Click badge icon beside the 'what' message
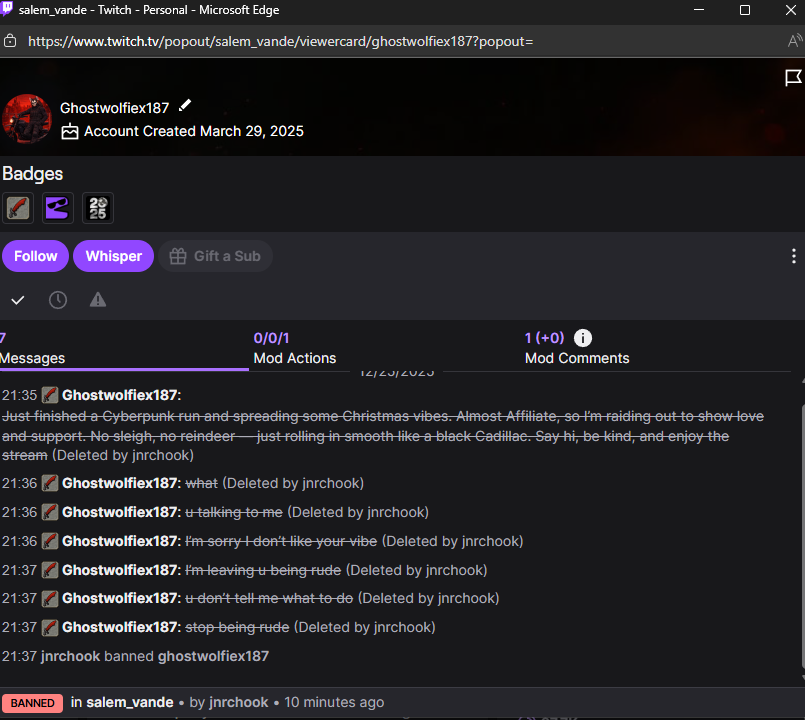This screenshot has height=720, width=805. pyautogui.click(x=50, y=483)
